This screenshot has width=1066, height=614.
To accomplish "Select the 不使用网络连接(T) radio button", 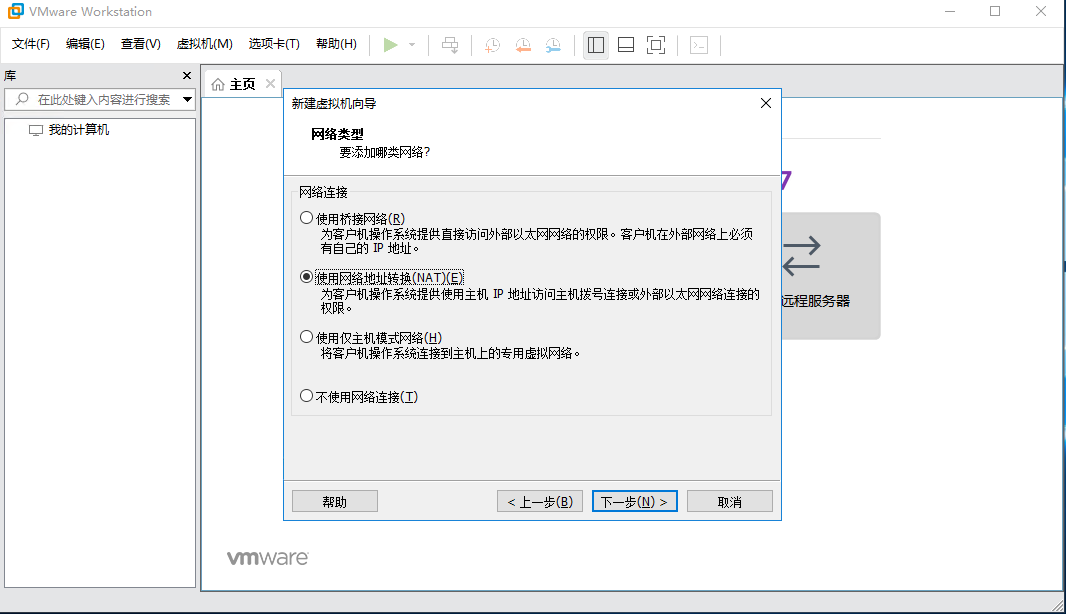I will (307, 396).
